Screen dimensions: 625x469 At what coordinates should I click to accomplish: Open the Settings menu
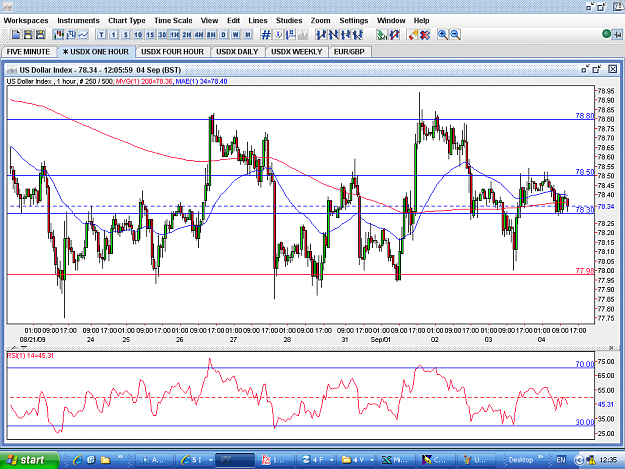tap(354, 20)
